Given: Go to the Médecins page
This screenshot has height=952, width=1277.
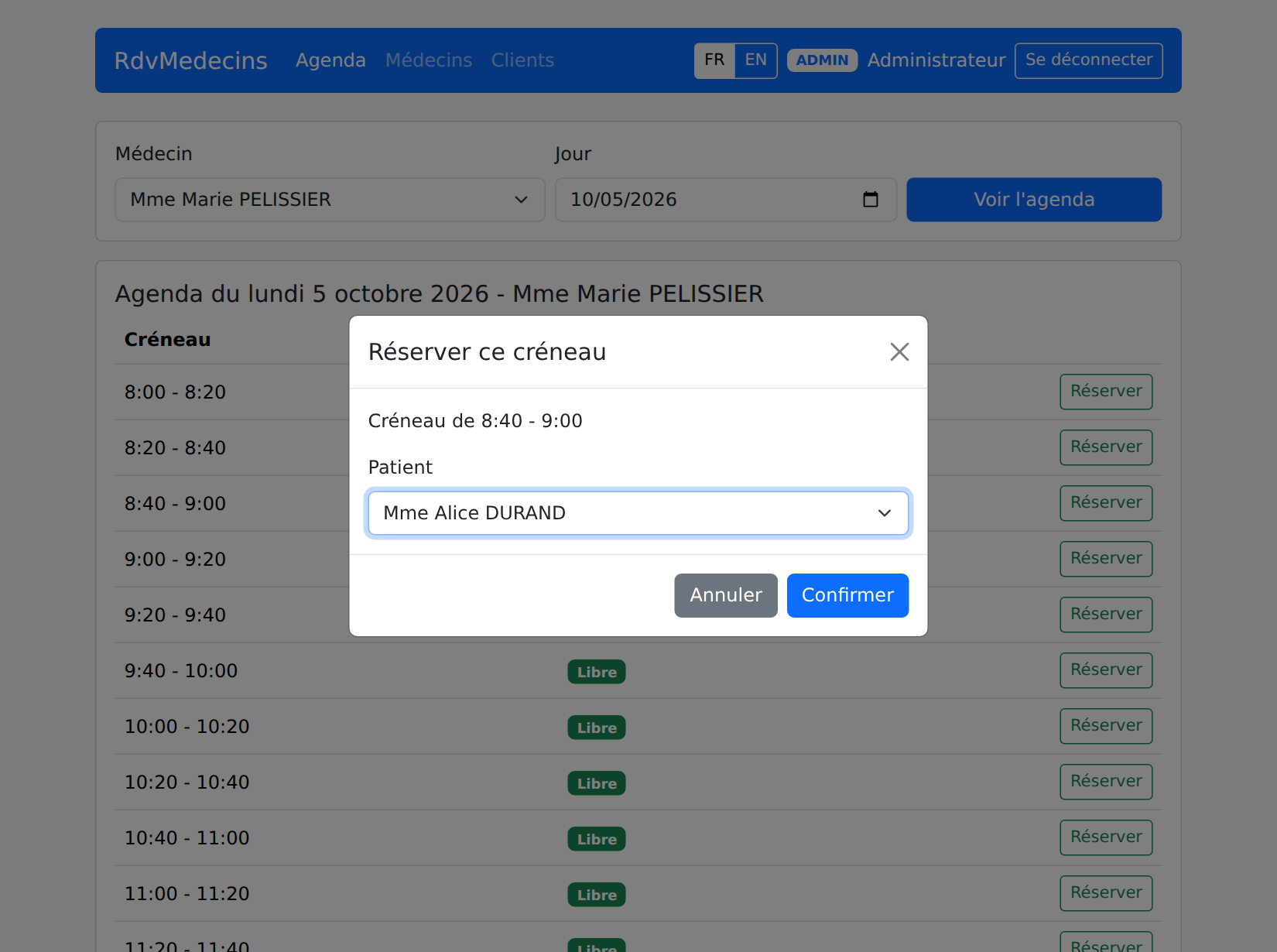Looking at the screenshot, I should [429, 60].
